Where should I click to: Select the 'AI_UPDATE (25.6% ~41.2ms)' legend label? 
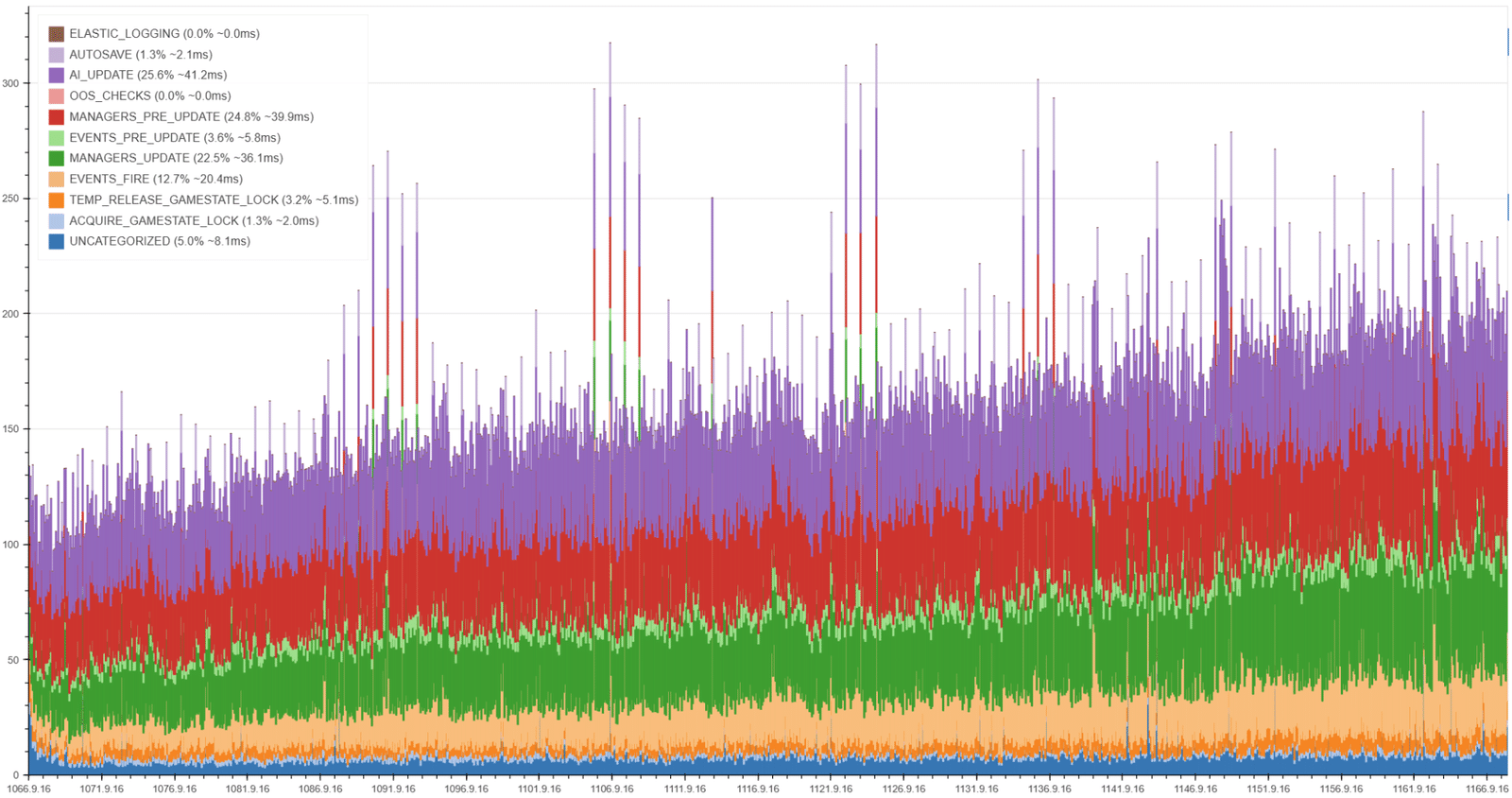pyautogui.click(x=148, y=76)
